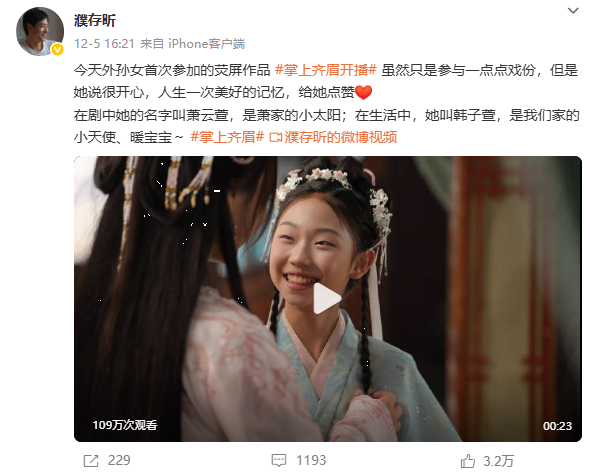
Task: Click the like count 3.2万
Action: (x=498, y=461)
